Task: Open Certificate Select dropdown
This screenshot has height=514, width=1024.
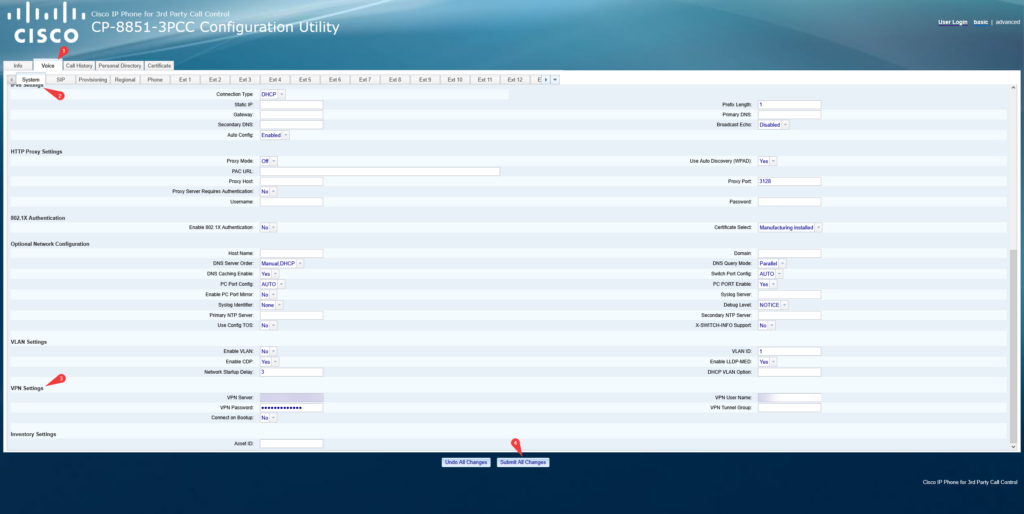Action: [790, 228]
